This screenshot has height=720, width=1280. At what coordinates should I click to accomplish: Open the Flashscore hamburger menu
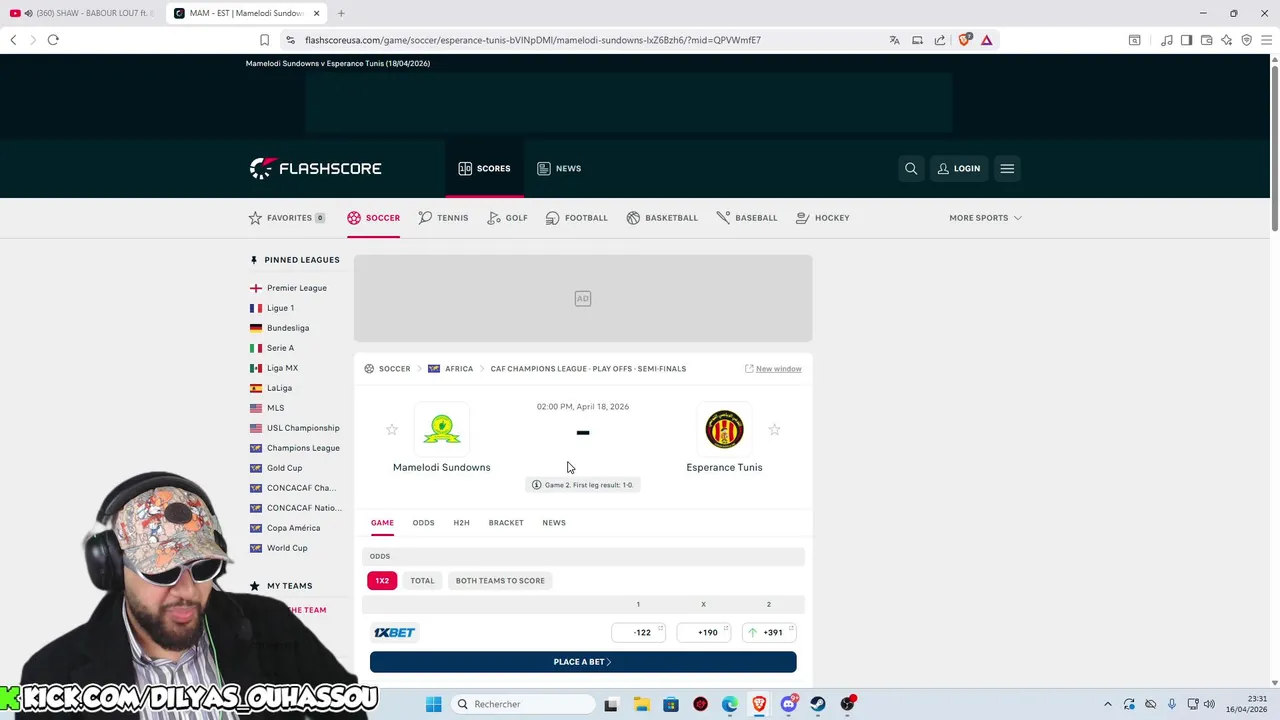click(1007, 168)
